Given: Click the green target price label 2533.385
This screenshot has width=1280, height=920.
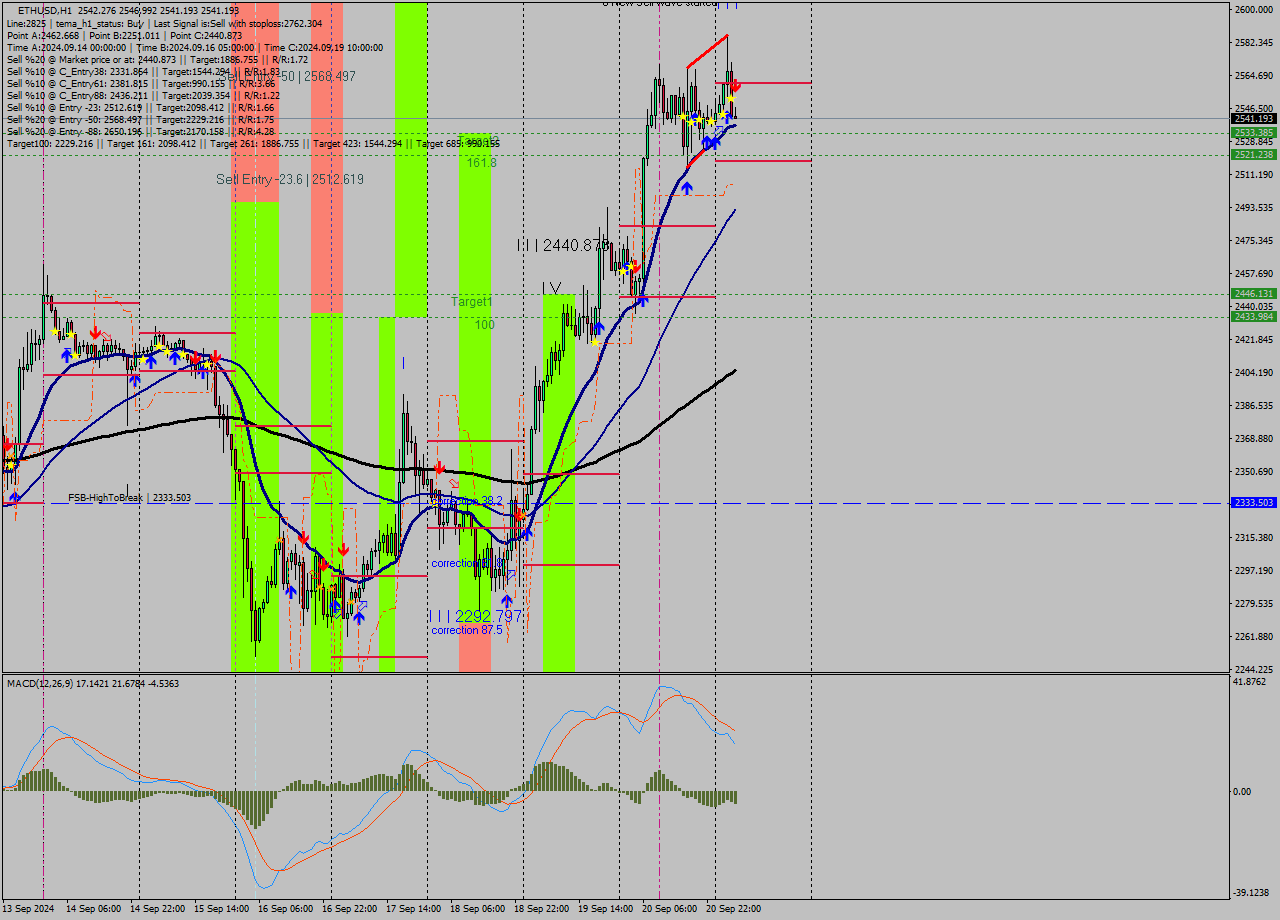Looking at the screenshot, I should [1253, 131].
